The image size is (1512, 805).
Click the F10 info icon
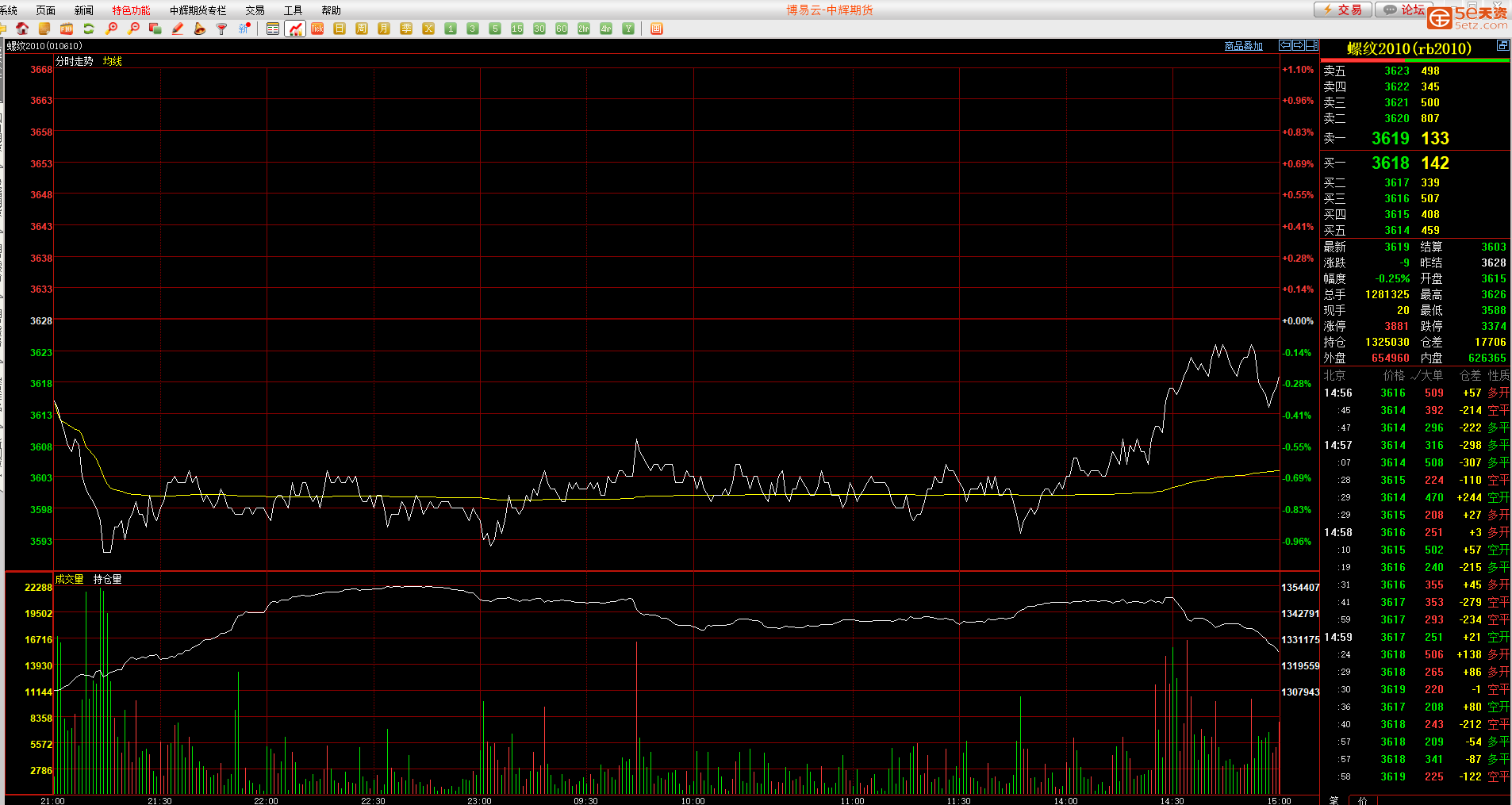67,29
